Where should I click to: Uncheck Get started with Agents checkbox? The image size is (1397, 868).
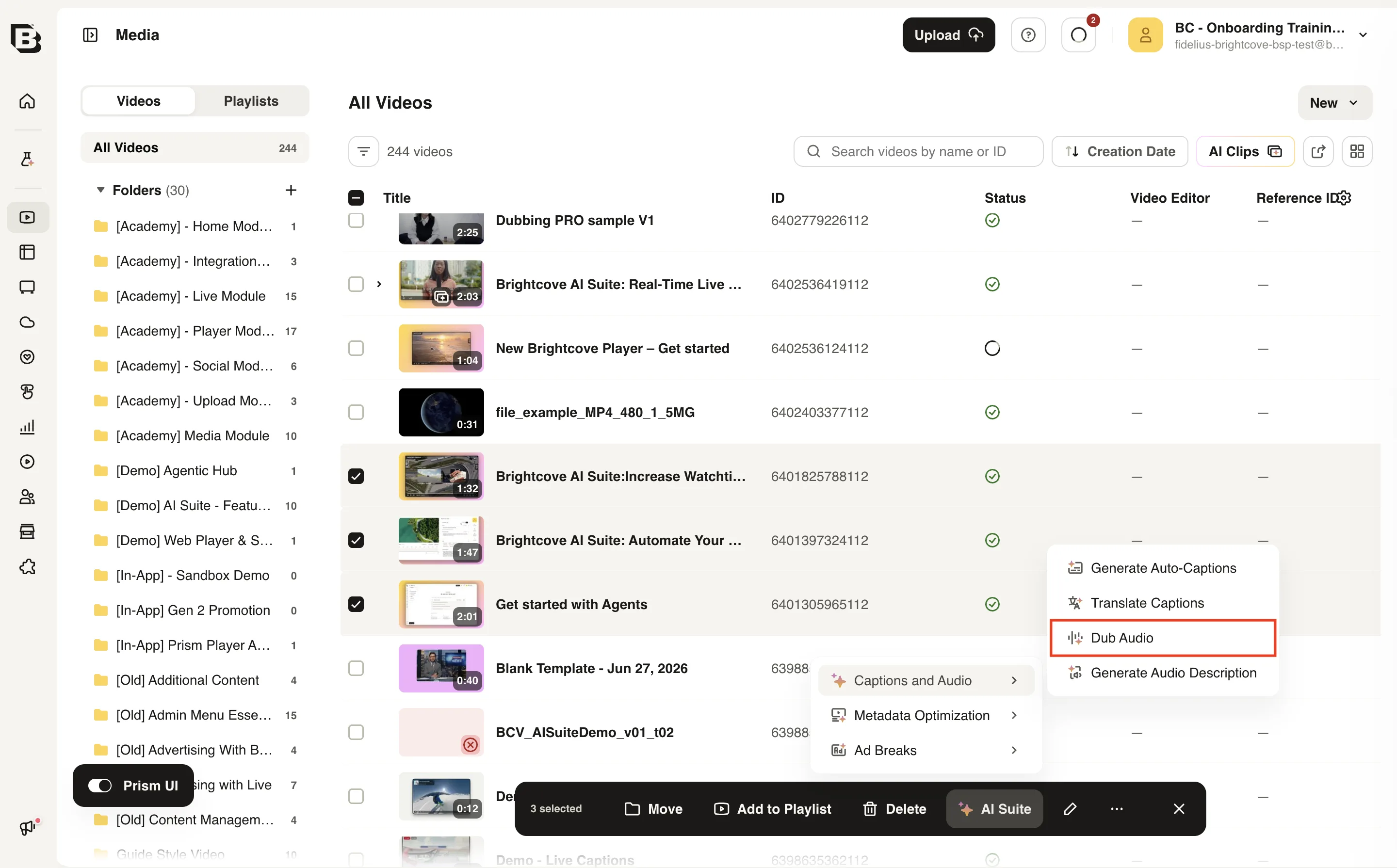point(356,605)
